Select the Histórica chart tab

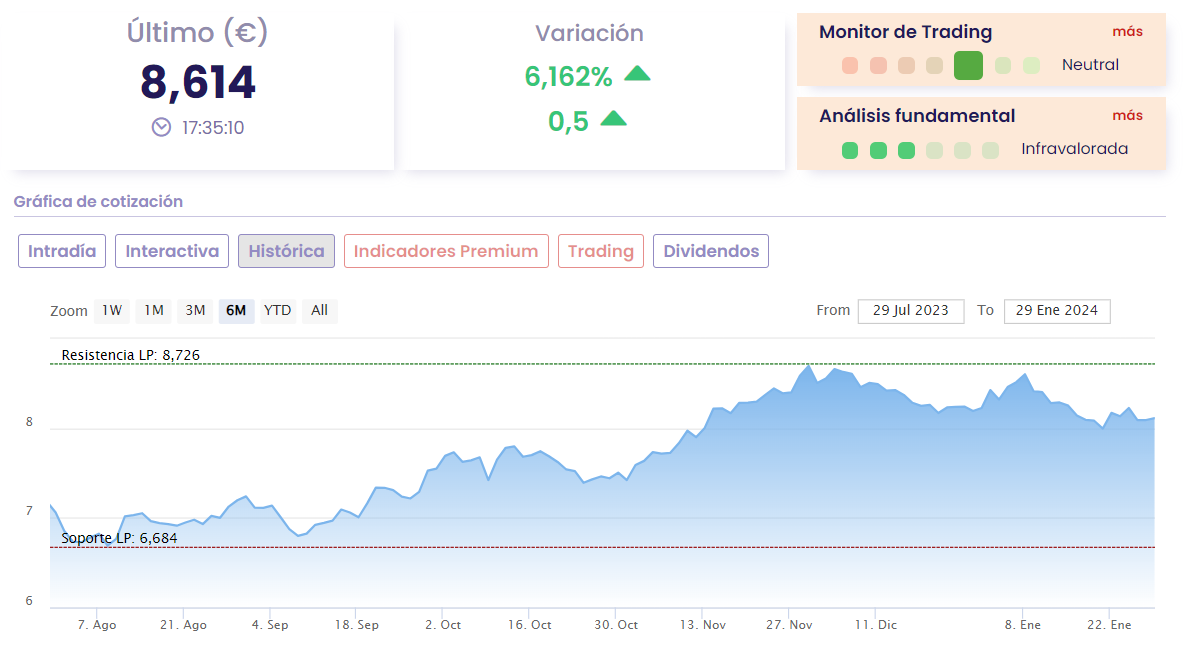point(286,251)
